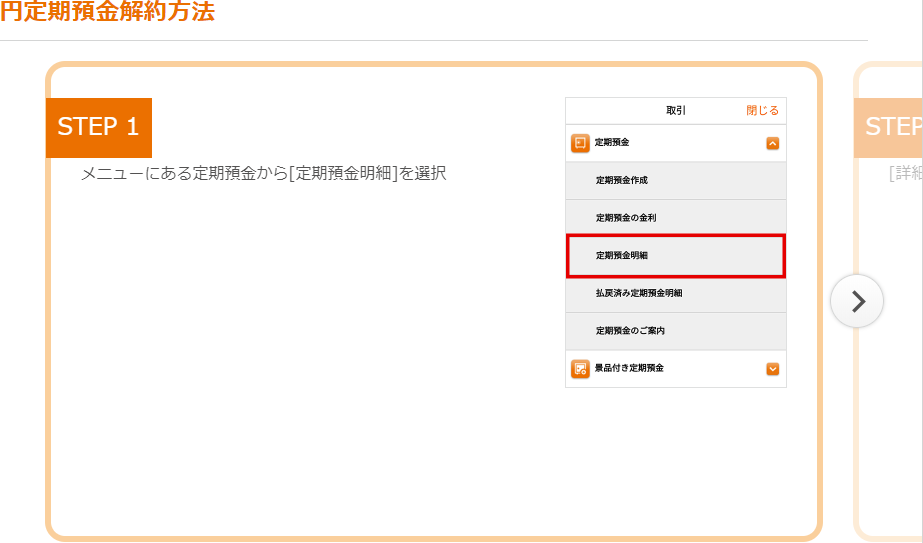Image resolution: width=923 pixels, height=543 pixels.
Task: Click 閉じる to close the menu
Action: pyautogui.click(x=762, y=111)
